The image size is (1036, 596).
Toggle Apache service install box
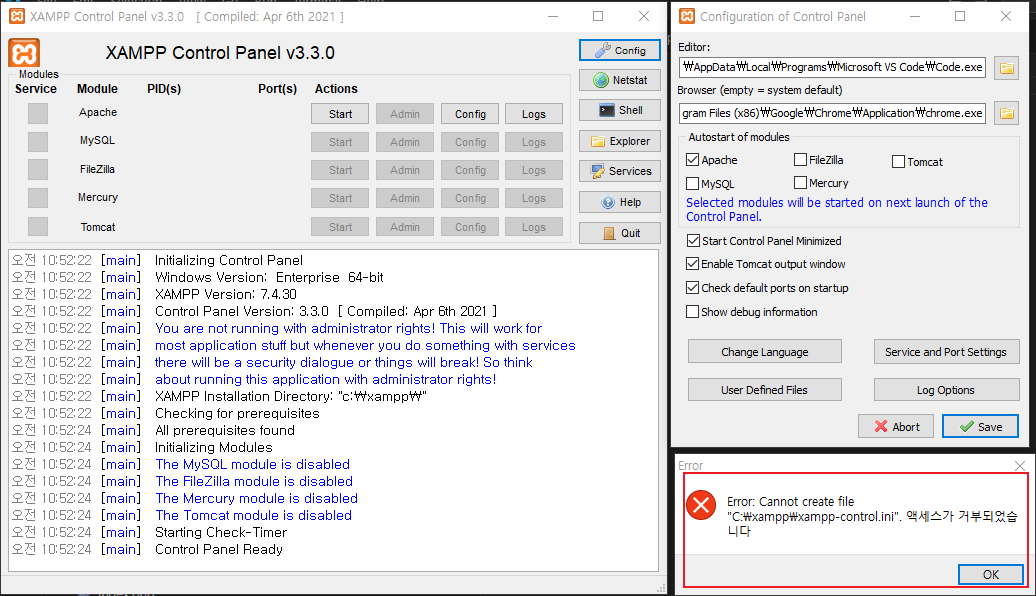38,114
